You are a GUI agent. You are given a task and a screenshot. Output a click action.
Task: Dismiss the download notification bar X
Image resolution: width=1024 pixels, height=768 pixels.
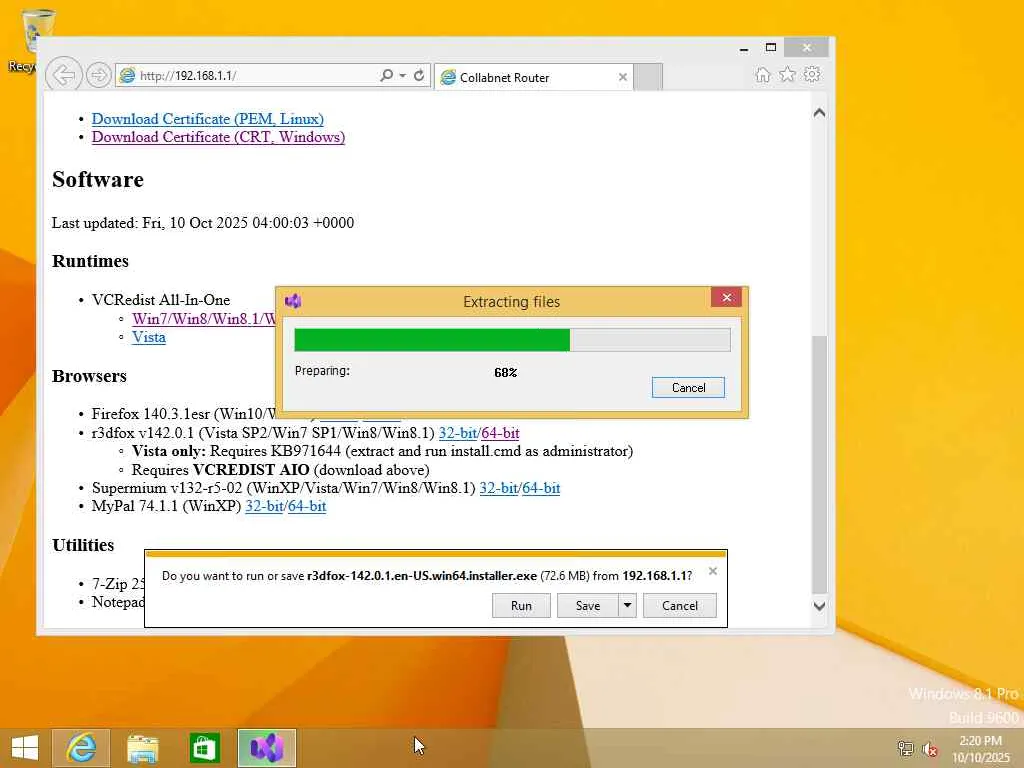[x=713, y=571]
